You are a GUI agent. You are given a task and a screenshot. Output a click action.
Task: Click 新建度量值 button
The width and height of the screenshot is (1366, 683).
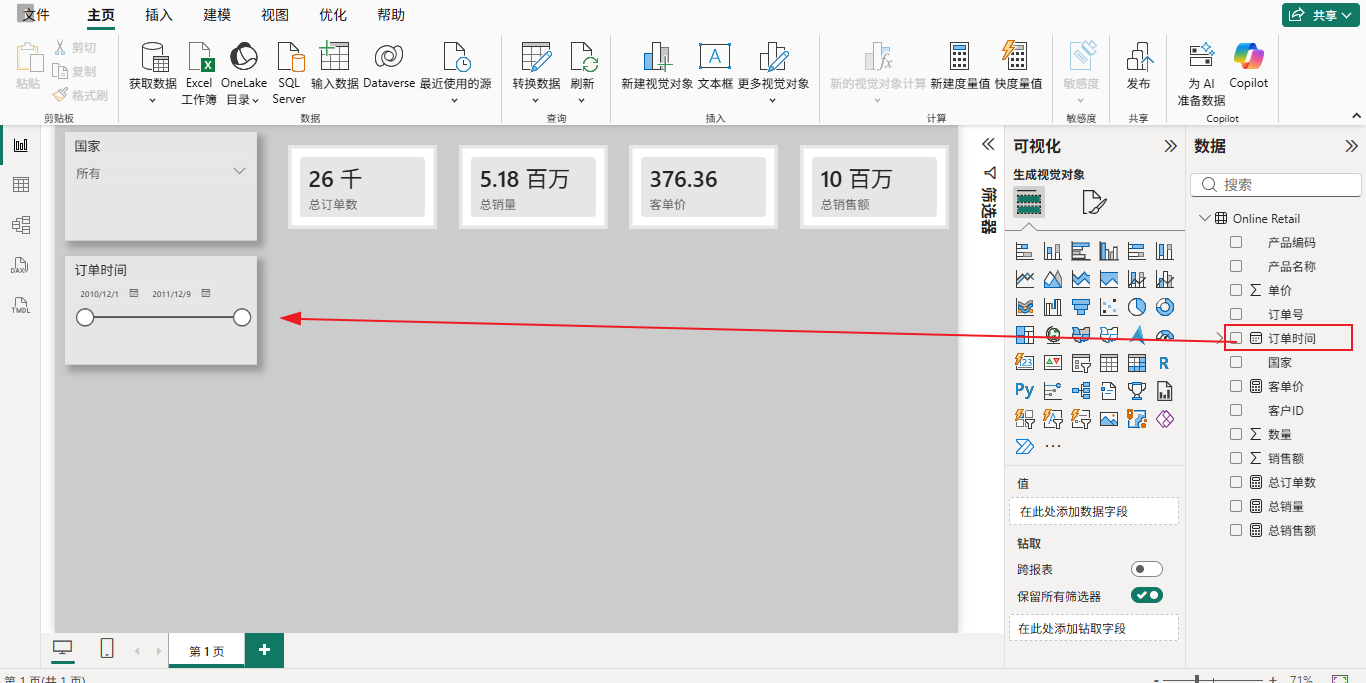pyautogui.click(x=960, y=66)
